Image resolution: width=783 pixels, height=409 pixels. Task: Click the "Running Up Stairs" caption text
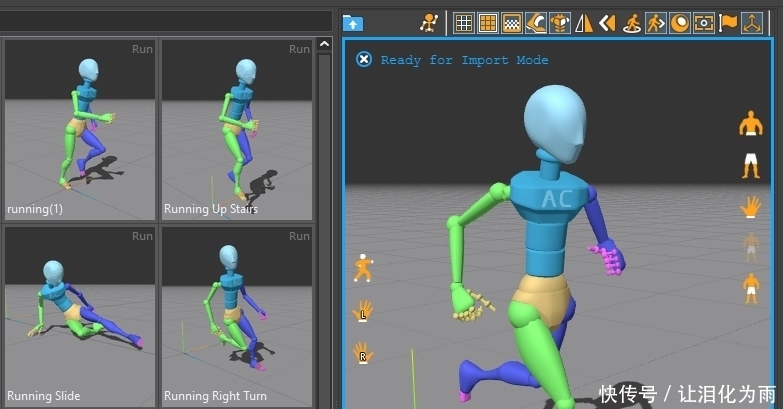tap(211, 209)
